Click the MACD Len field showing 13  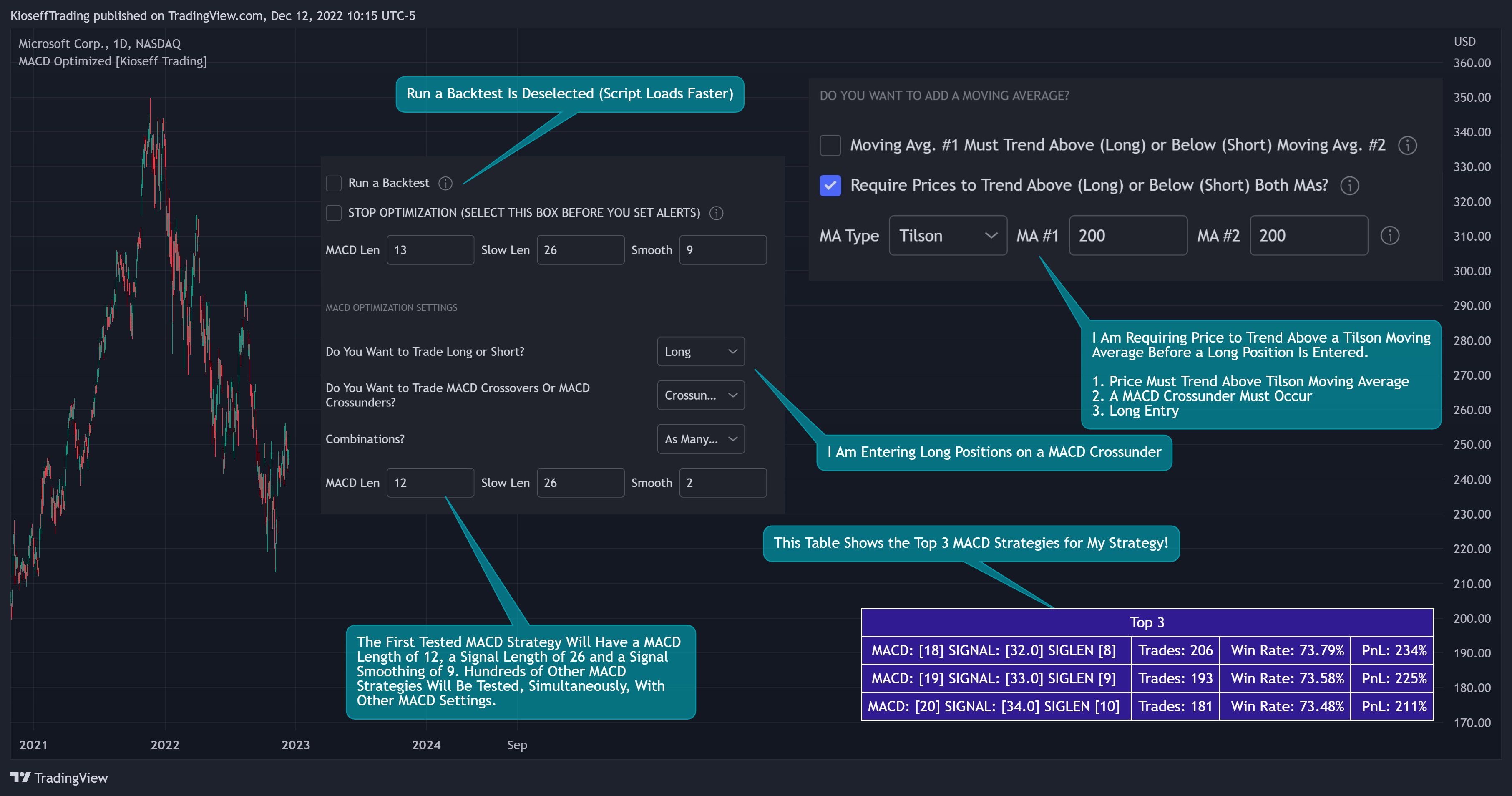coord(430,250)
